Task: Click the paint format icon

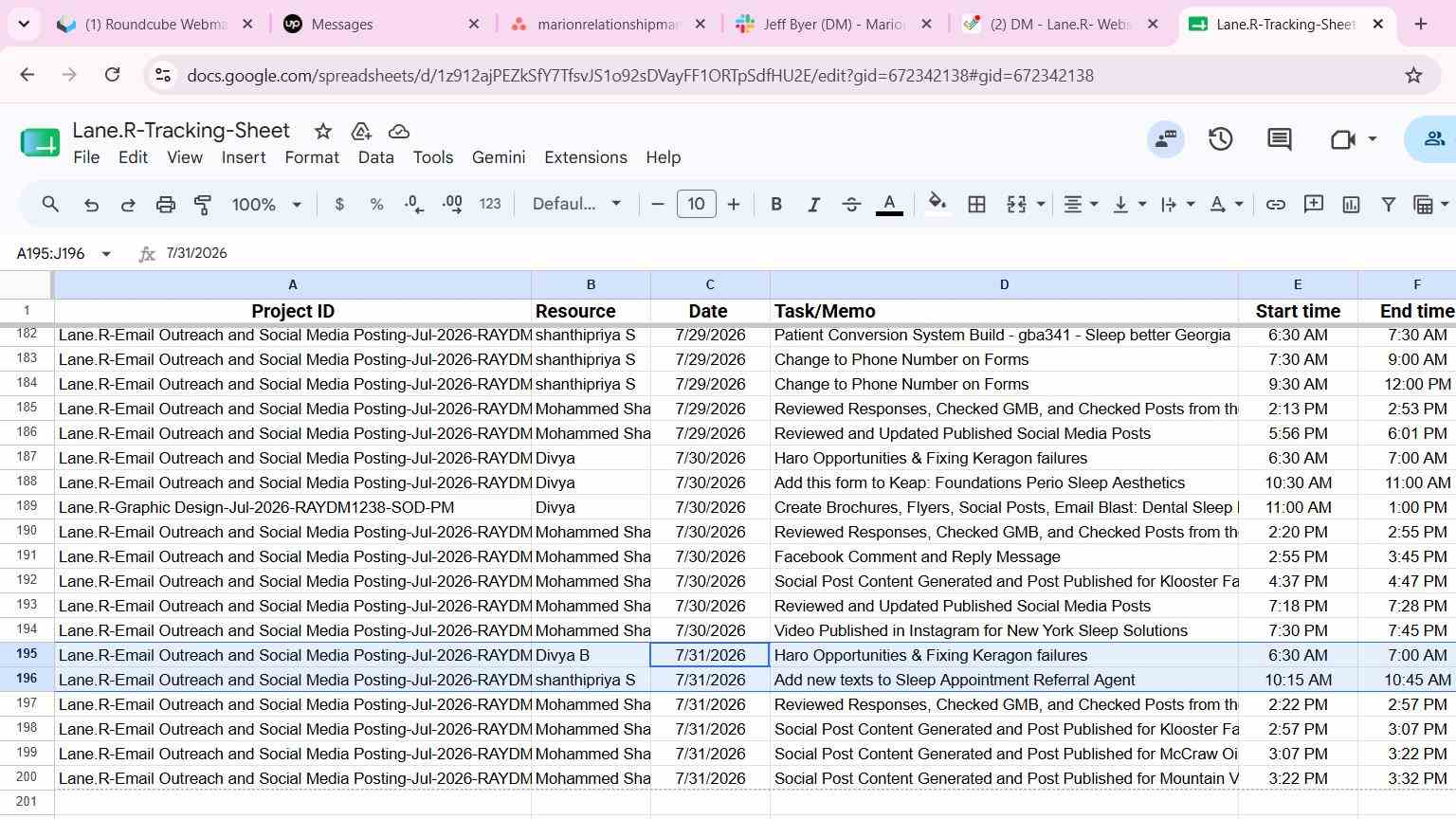Action: click(x=203, y=204)
